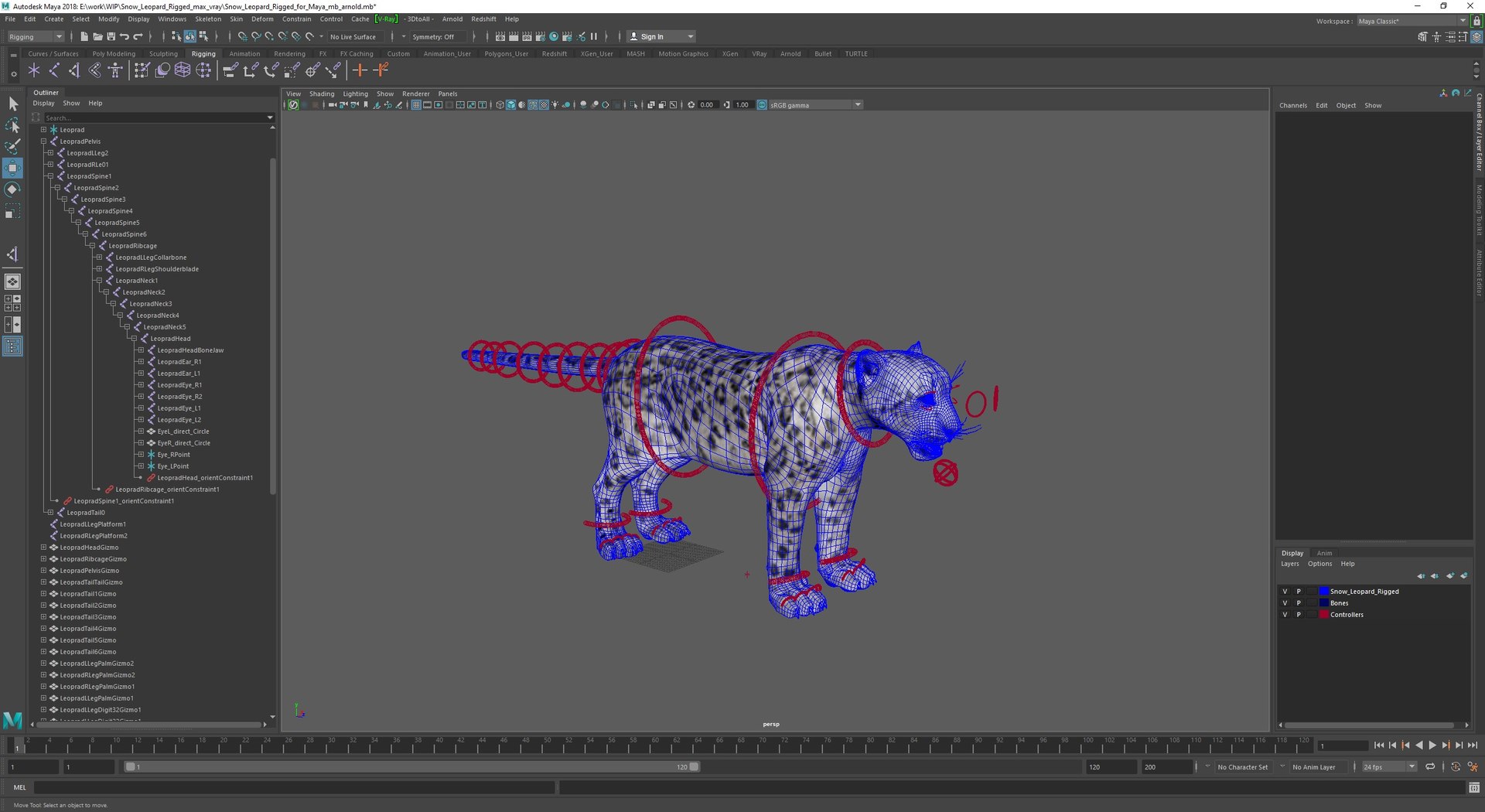Click the Save Scene disk icon
This screenshot has width=1485, height=812.
pos(111,36)
